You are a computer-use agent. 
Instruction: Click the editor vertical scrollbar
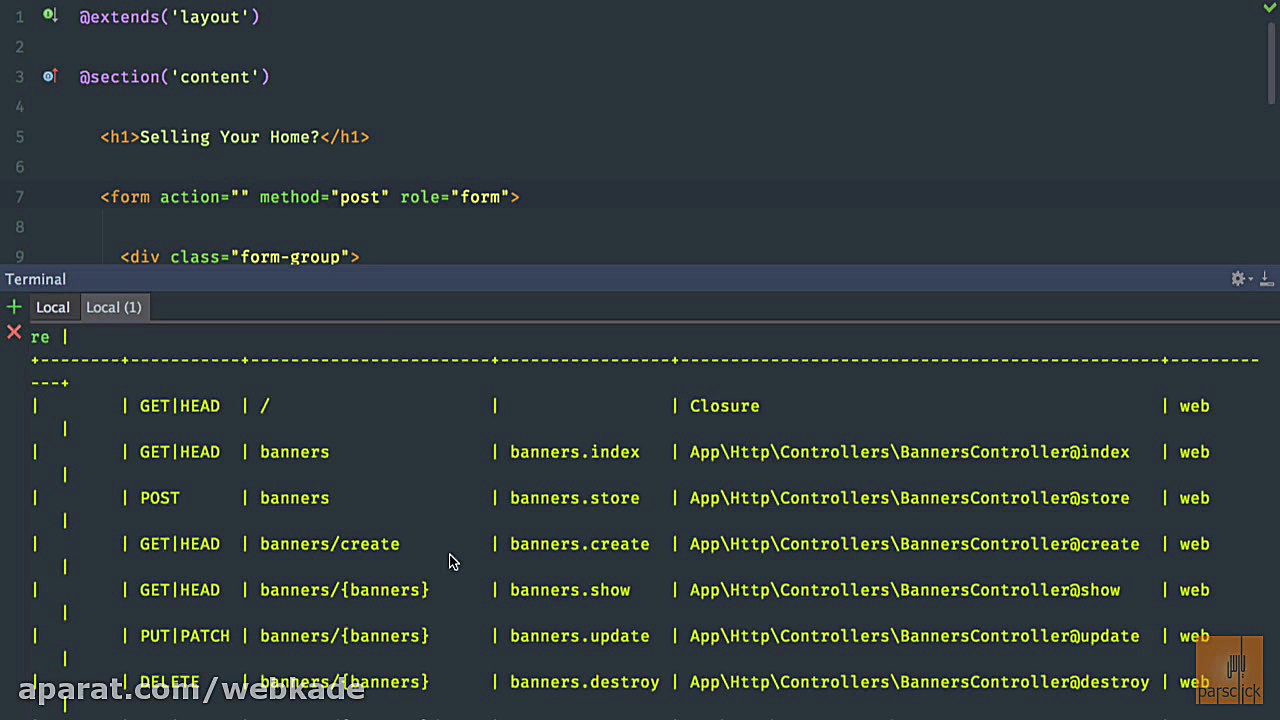1272,60
